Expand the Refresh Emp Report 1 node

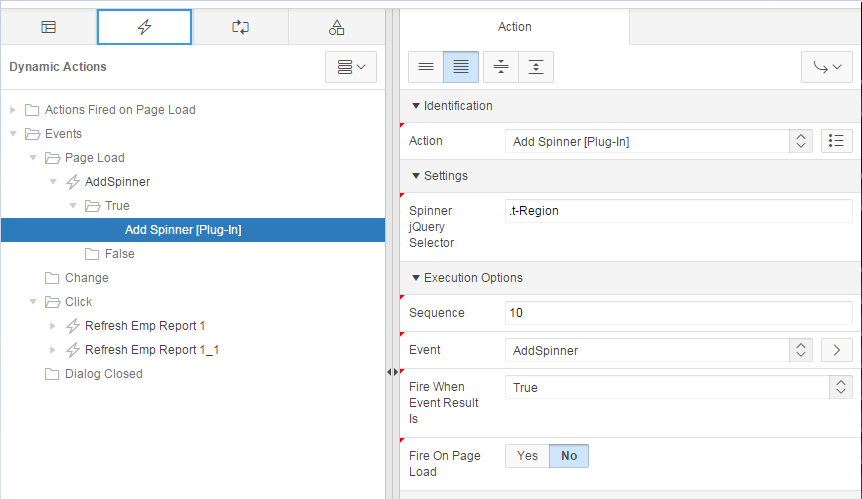(53, 326)
